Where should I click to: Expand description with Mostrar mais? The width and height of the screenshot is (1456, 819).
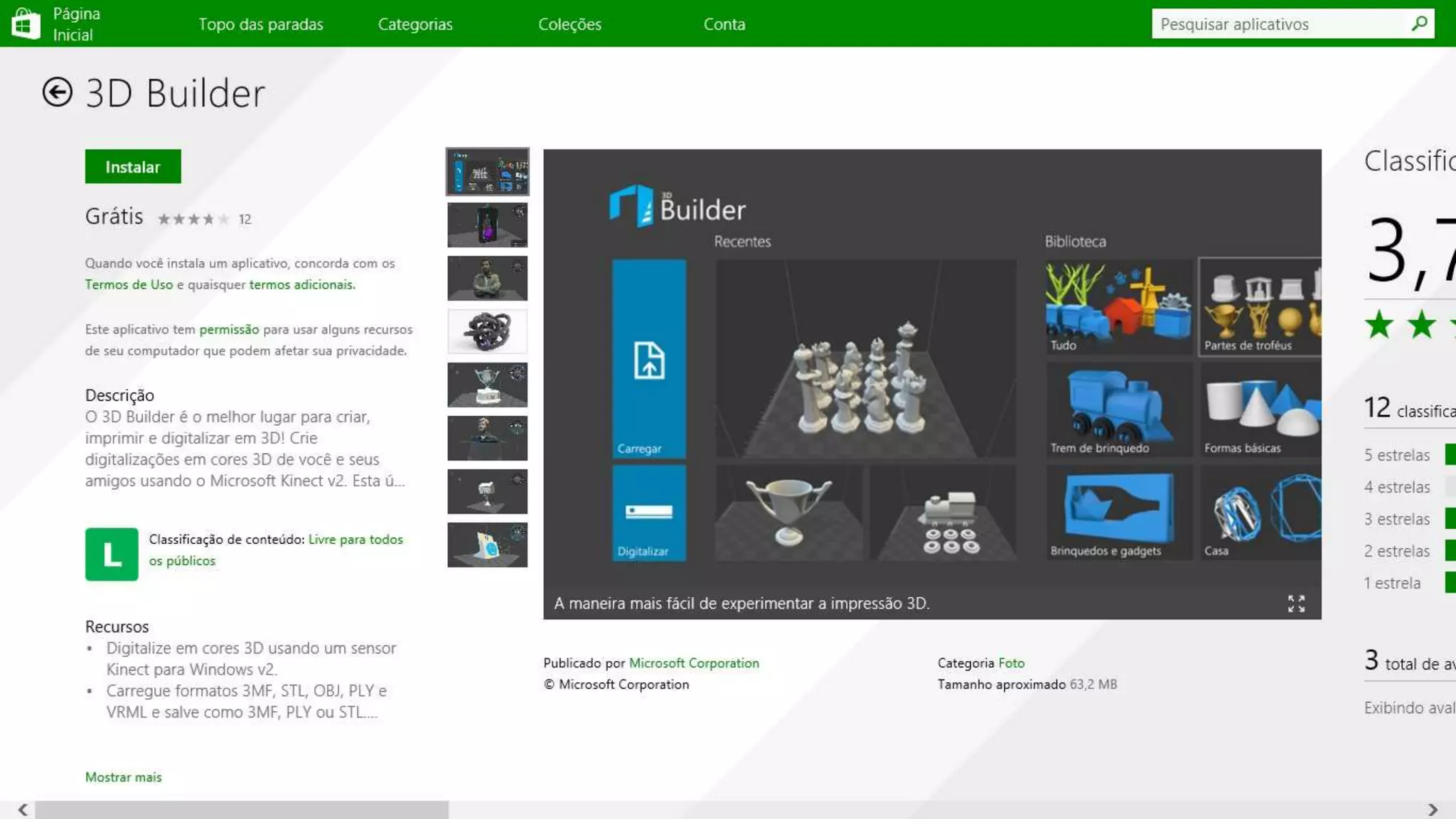pyautogui.click(x=124, y=777)
